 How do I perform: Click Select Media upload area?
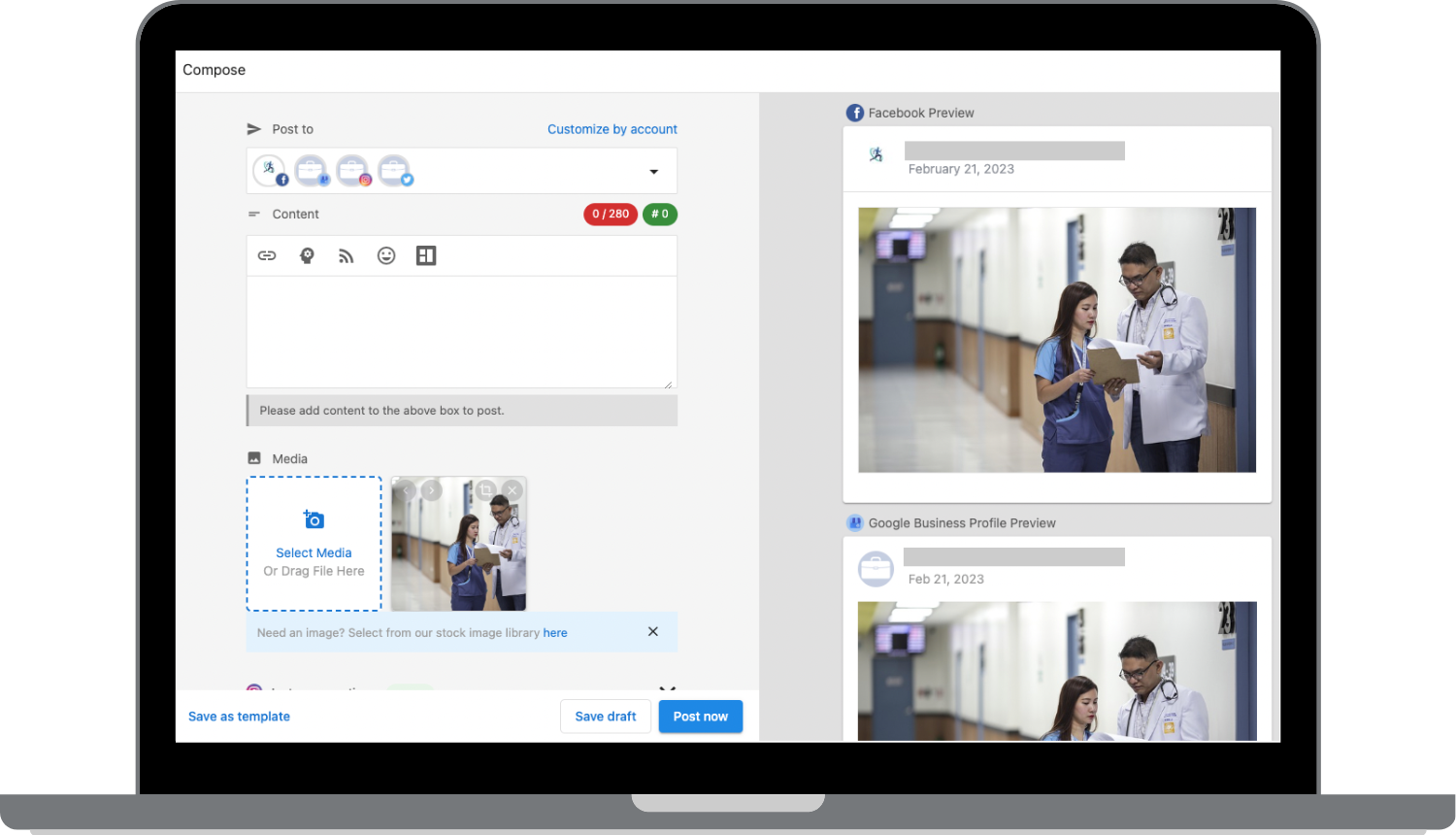pos(314,544)
